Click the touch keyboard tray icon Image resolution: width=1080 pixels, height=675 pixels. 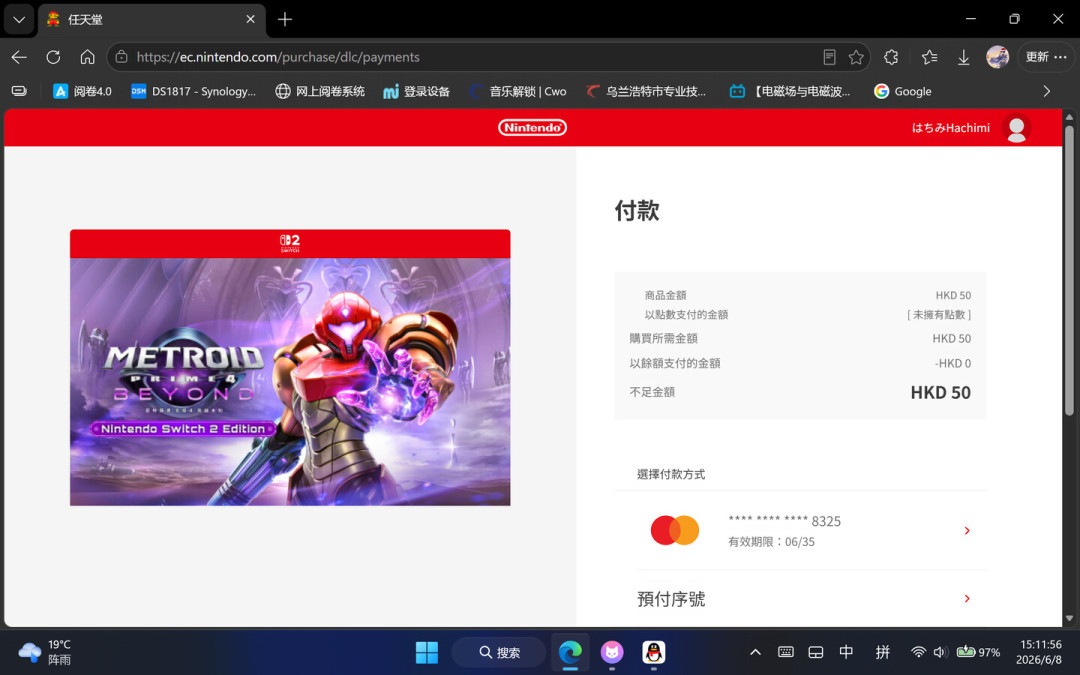tap(786, 652)
